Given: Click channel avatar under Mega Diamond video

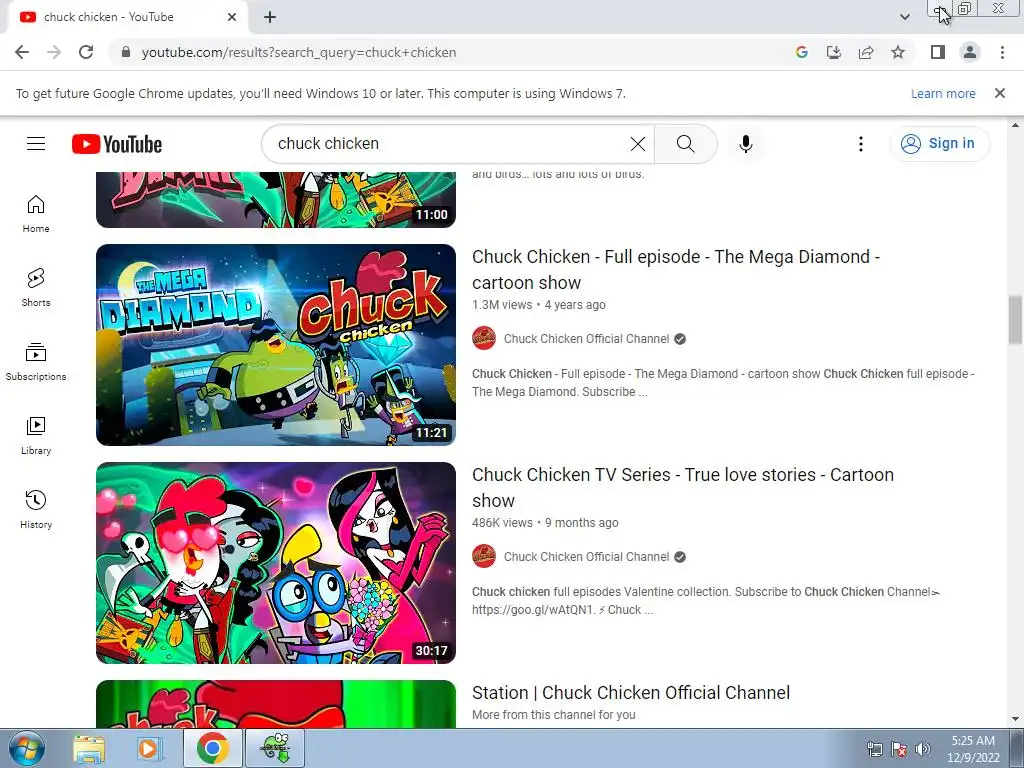Looking at the screenshot, I should [484, 338].
